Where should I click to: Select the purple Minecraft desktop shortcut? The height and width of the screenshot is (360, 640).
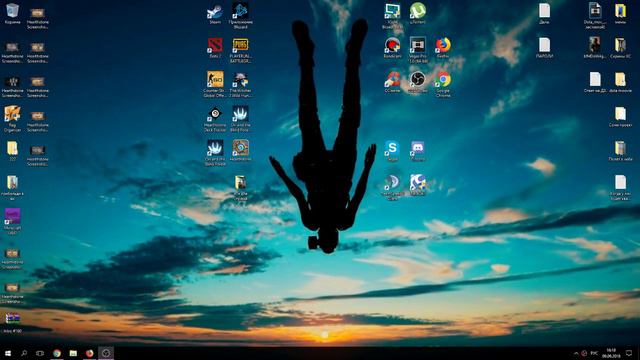pyautogui.click(x=12, y=221)
